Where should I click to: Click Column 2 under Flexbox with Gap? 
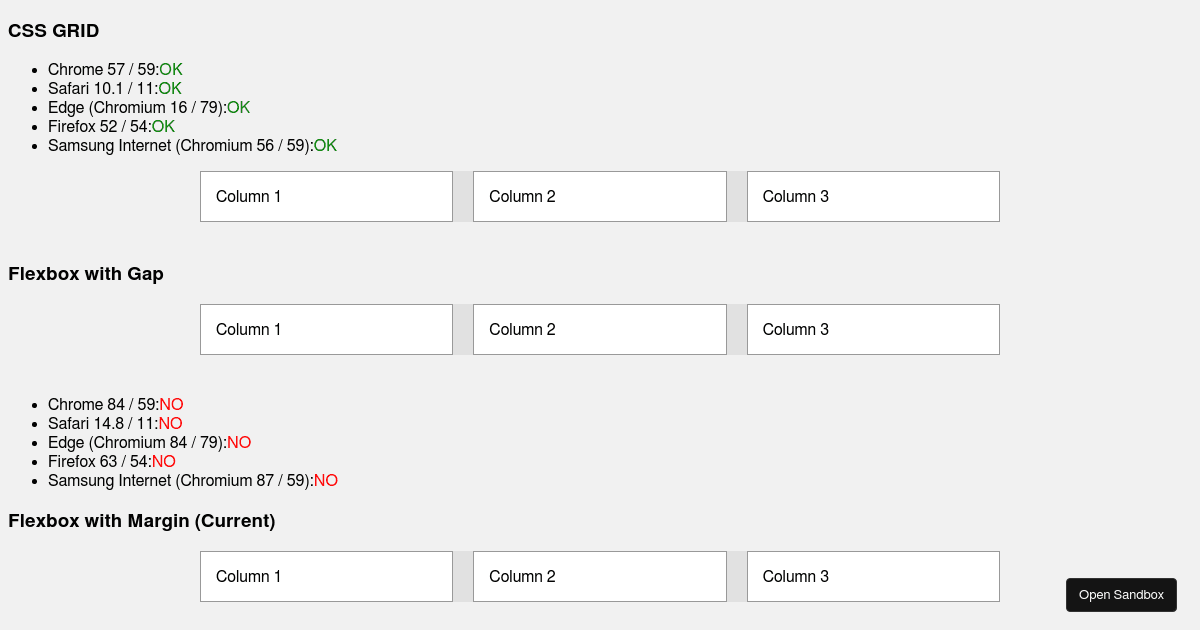coord(600,329)
